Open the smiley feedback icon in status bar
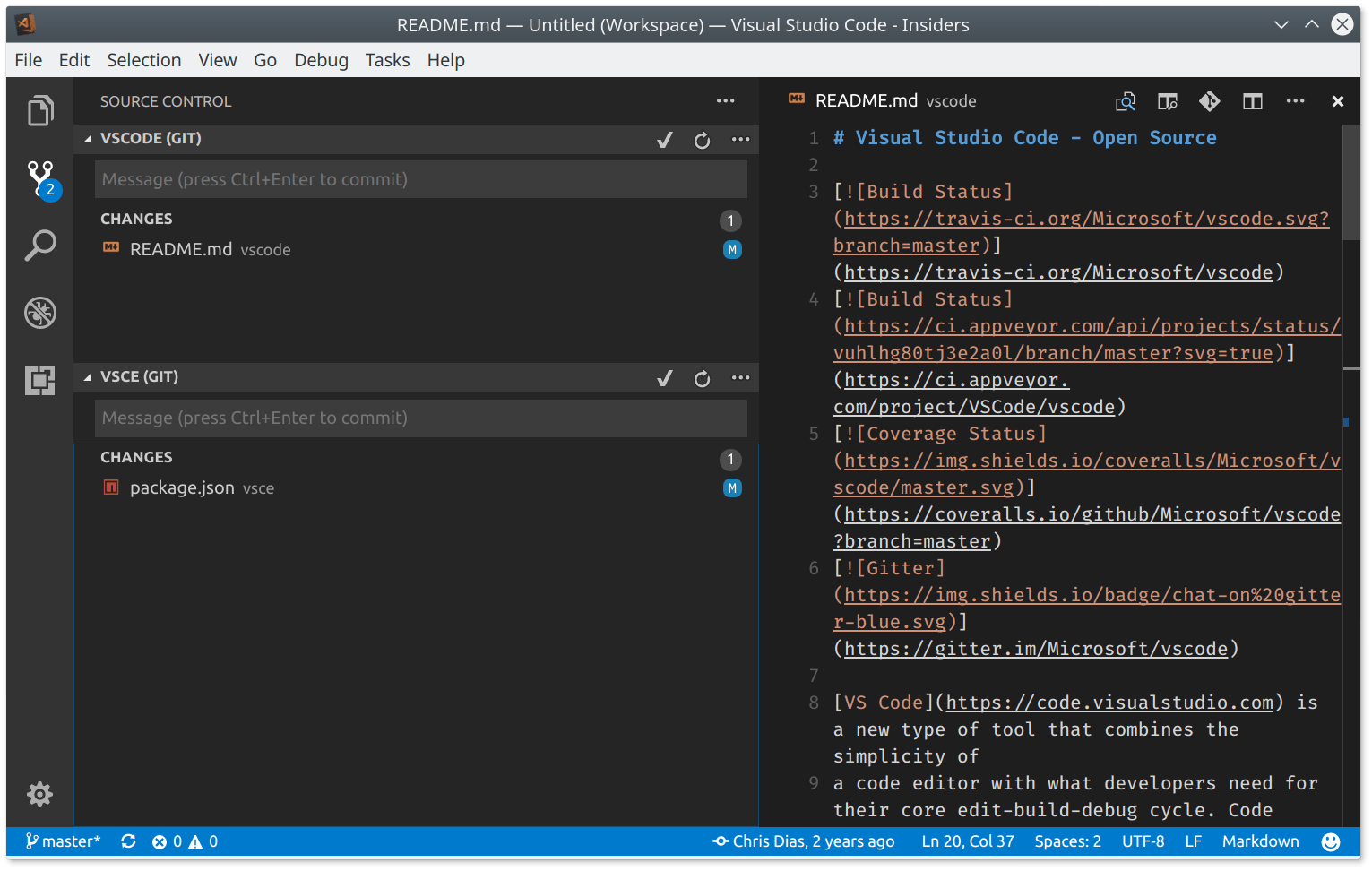 tap(1331, 841)
